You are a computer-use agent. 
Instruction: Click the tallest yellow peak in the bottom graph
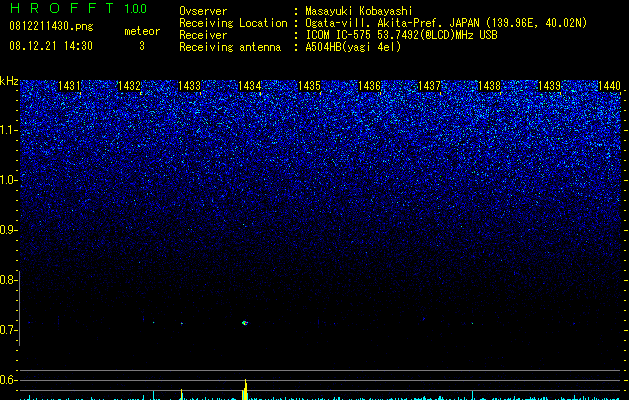[x=246, y=389]
